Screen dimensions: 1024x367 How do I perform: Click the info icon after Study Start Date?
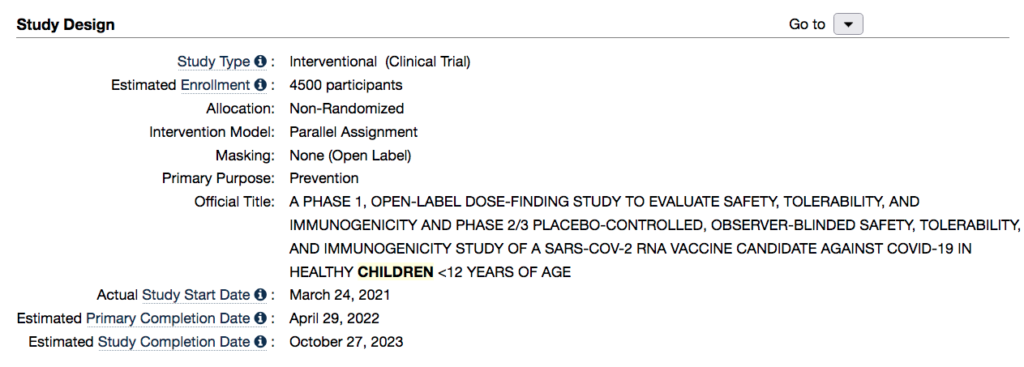[260, 295]
